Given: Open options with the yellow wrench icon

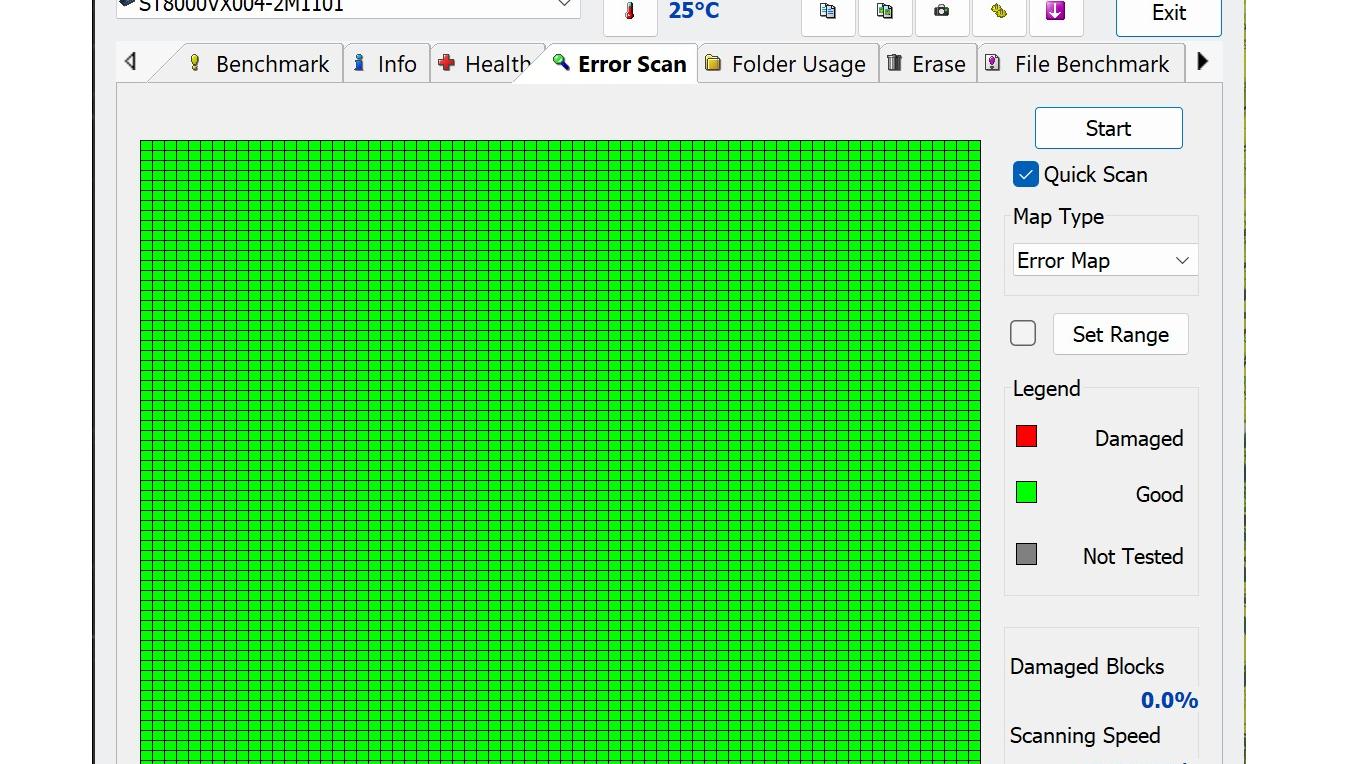Looking at the screenshot, I should click(998, 12).
